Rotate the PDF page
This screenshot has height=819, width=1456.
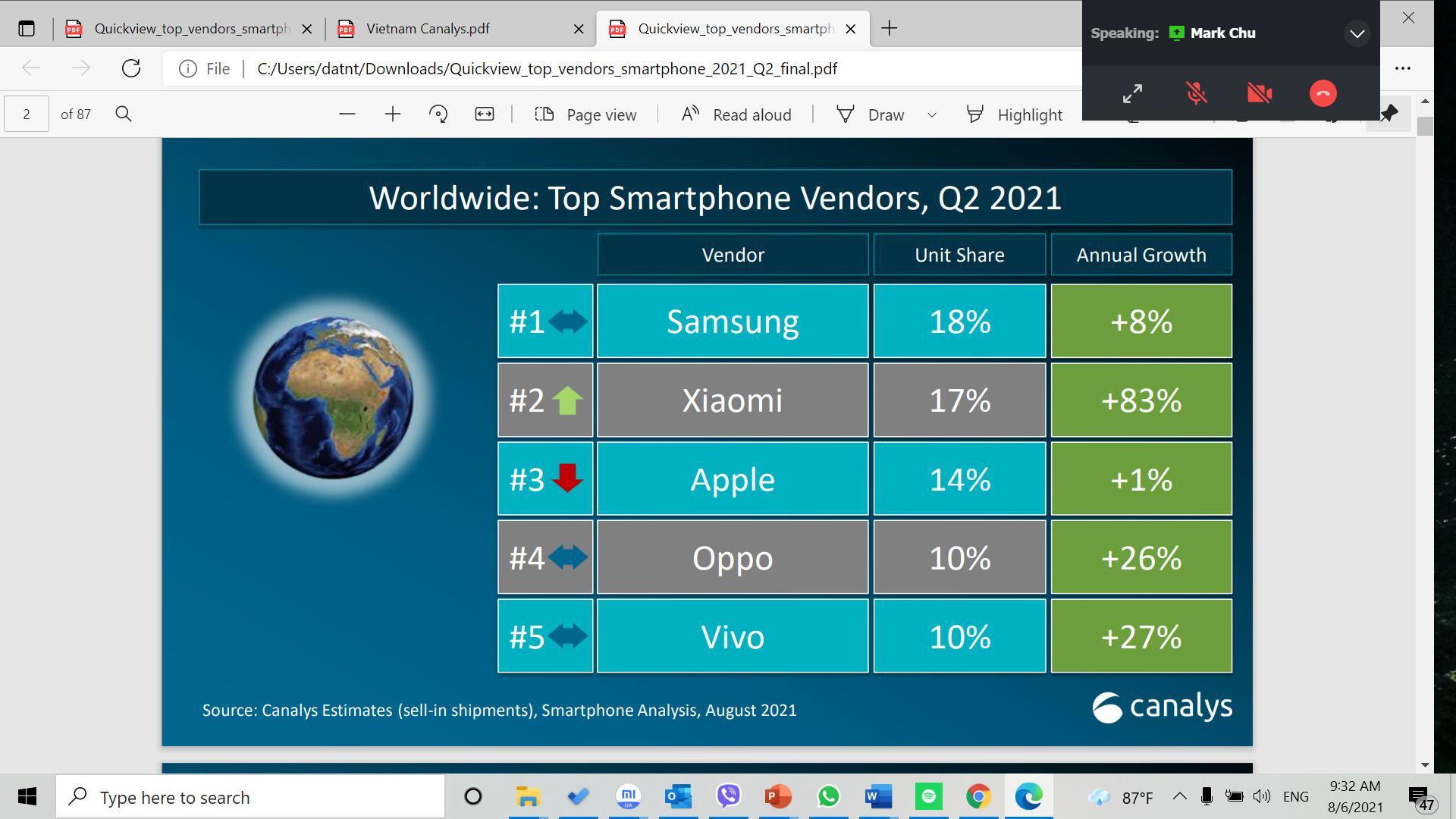coord(438,115)
